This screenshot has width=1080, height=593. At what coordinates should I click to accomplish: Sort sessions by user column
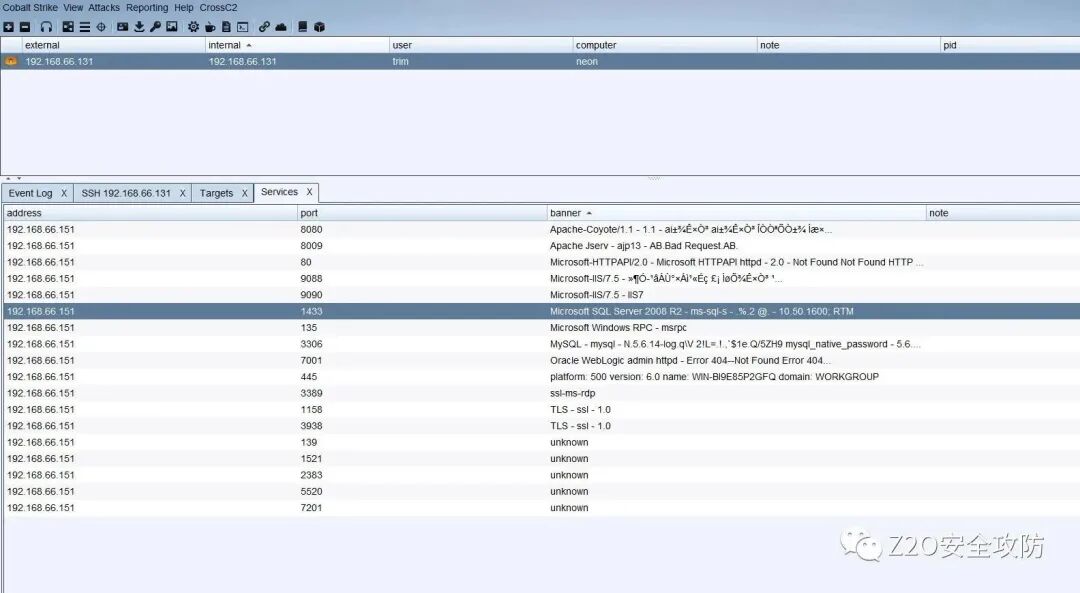point(481,45)
